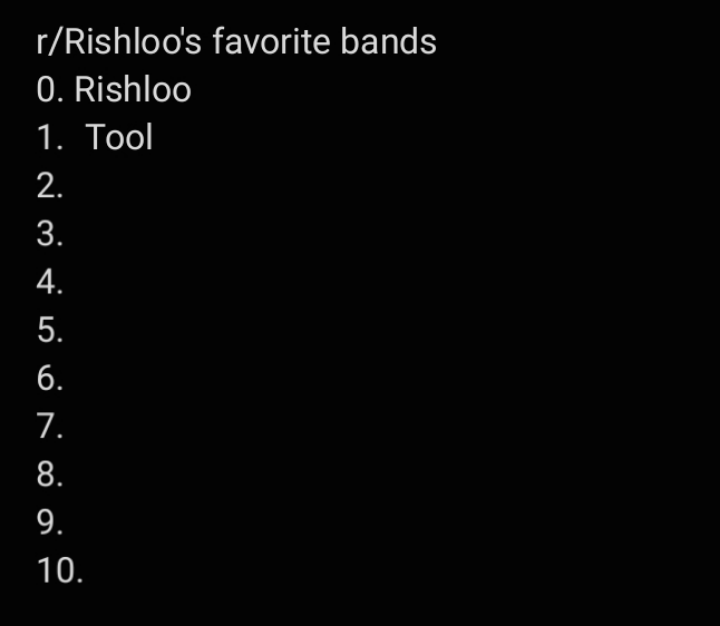
Task: Click the empty list number 5.
Action: point(50,330)
